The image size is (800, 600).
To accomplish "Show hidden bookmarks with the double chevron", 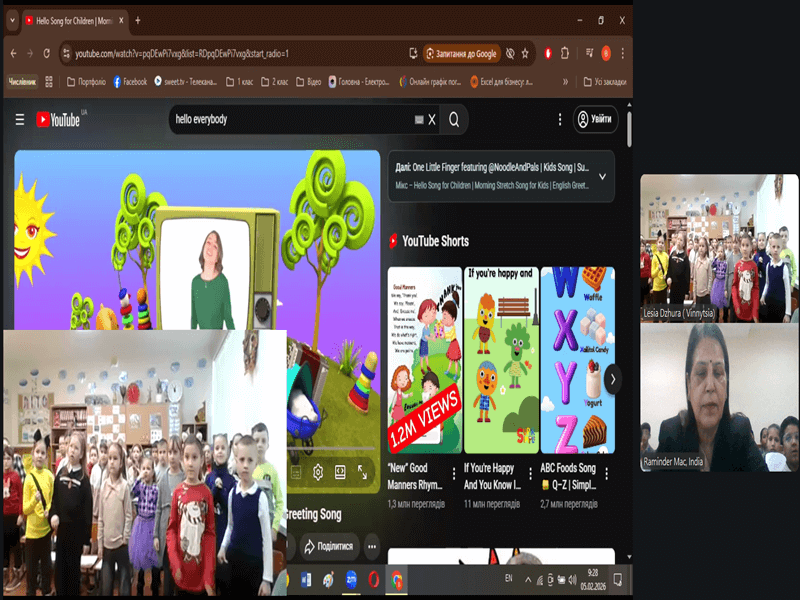I will (565, 82).
